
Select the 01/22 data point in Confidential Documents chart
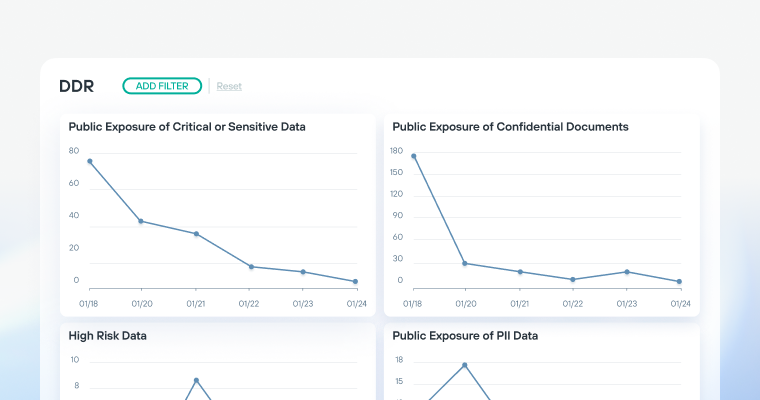click(x=573, y=279)
